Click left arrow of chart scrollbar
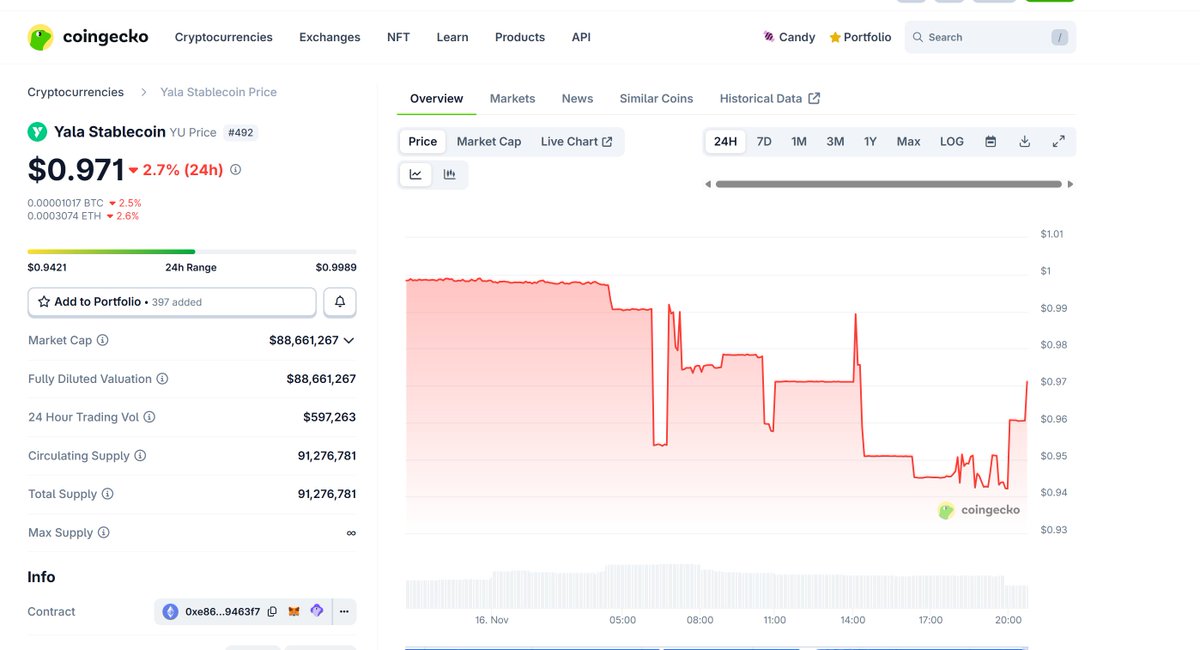The image size is (1200, 650). coord(708,184)
